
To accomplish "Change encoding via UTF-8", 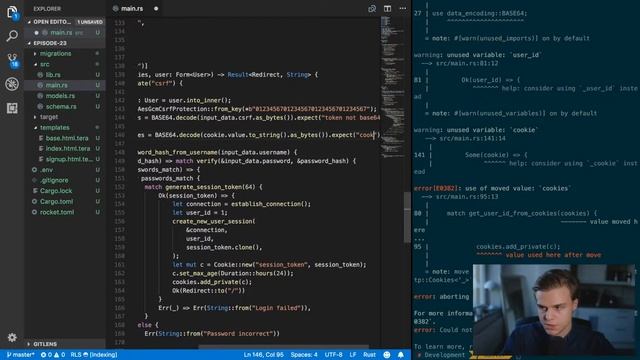I will point(333,355).
